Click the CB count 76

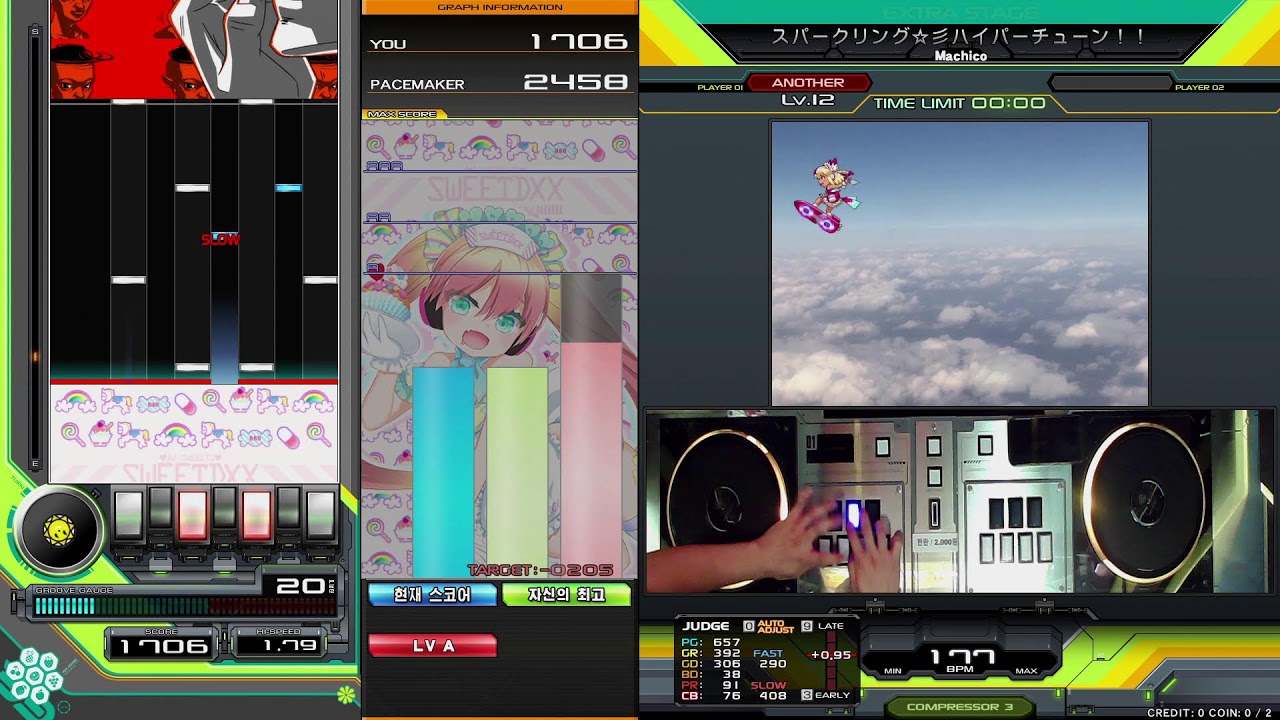(732, 697)
